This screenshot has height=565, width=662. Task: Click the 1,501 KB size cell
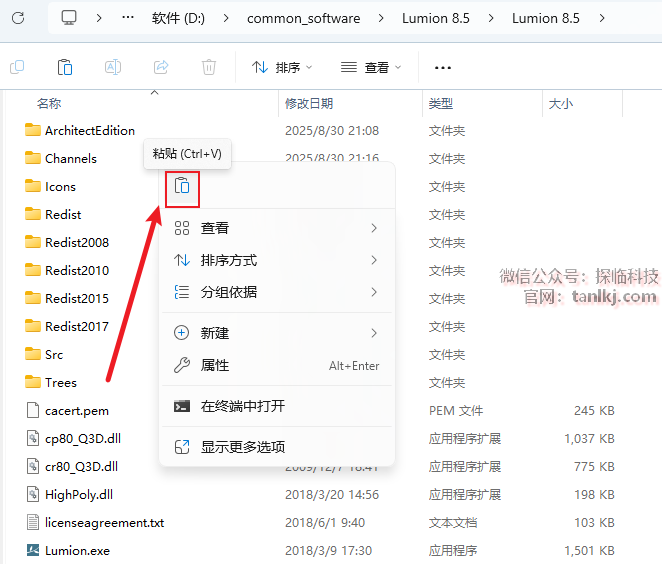589,550
